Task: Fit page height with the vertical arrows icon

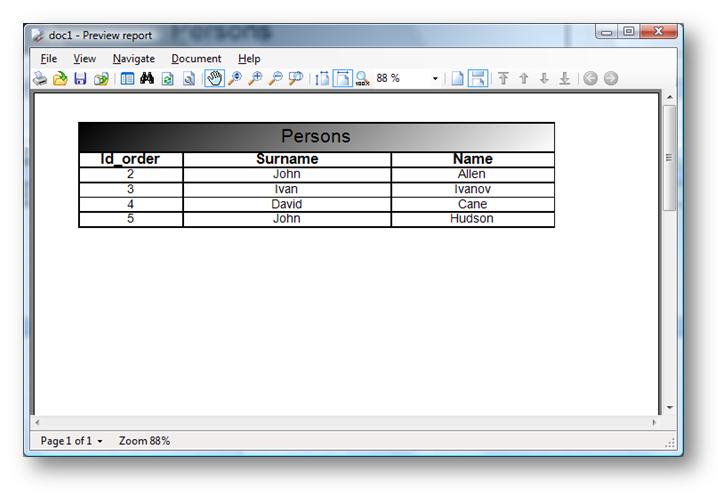Action: pos(322,79)
